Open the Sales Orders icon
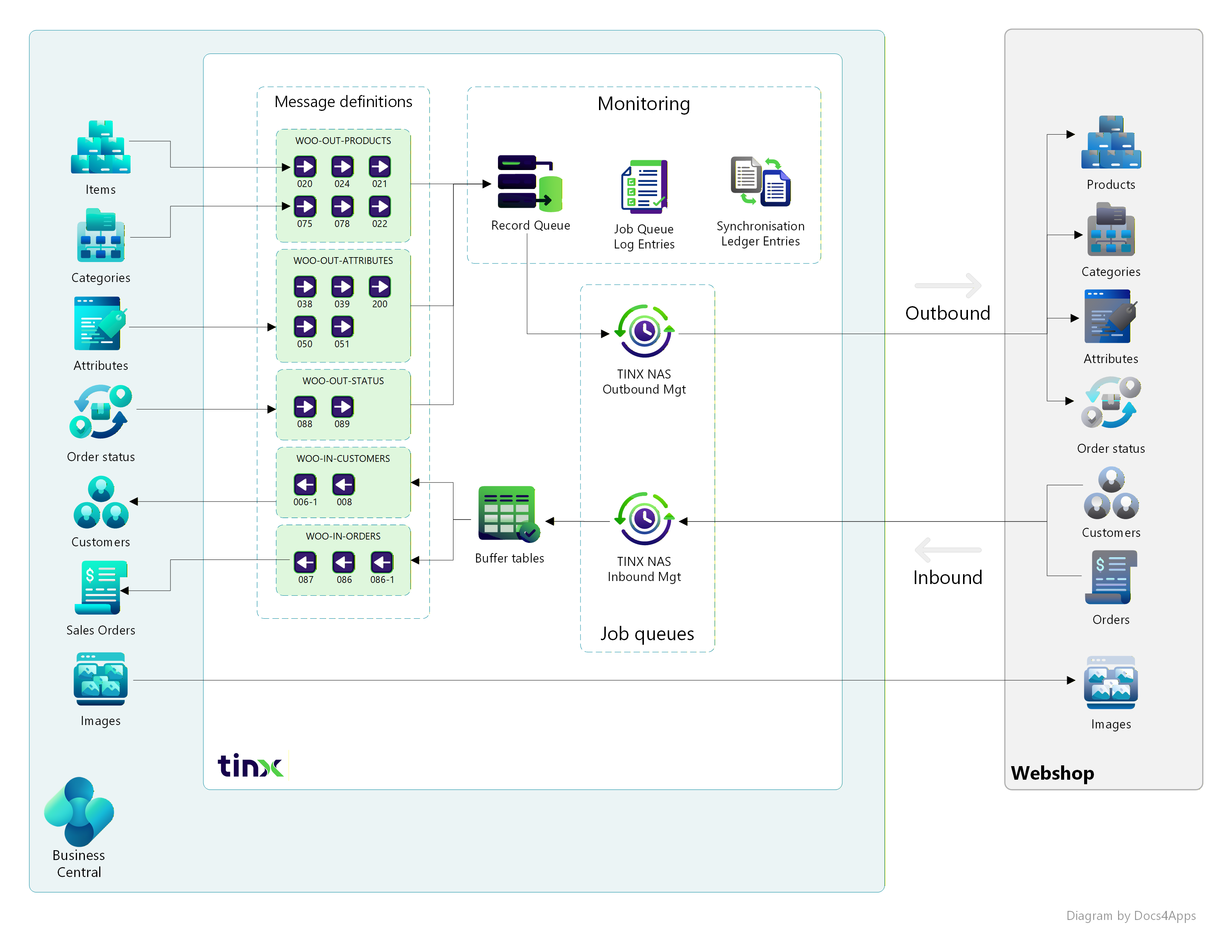This screenshot has width=1232, height=952. point(100,587)
